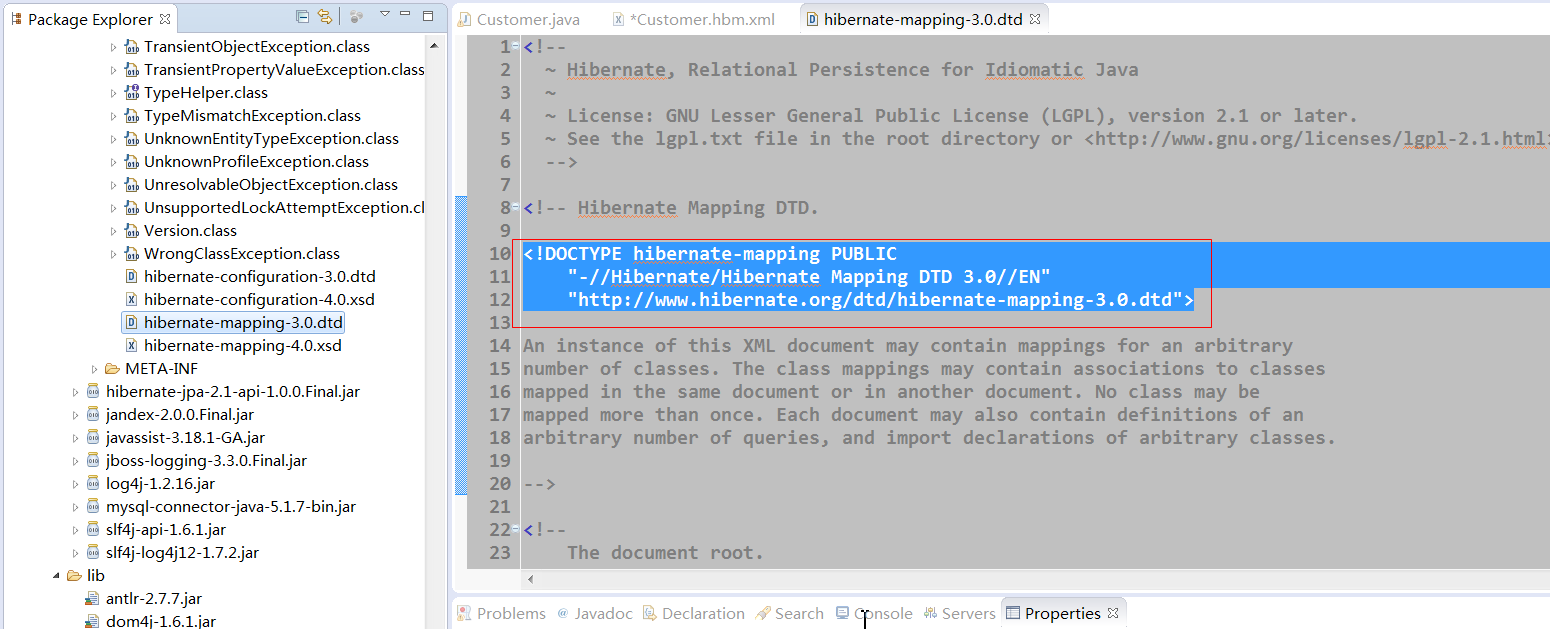This screenshot has height=629, width=1550.
Task: Expand hibernate-jpa-2.1-api-1.0.0.Final.jar
Action: (x=75, y=392)
